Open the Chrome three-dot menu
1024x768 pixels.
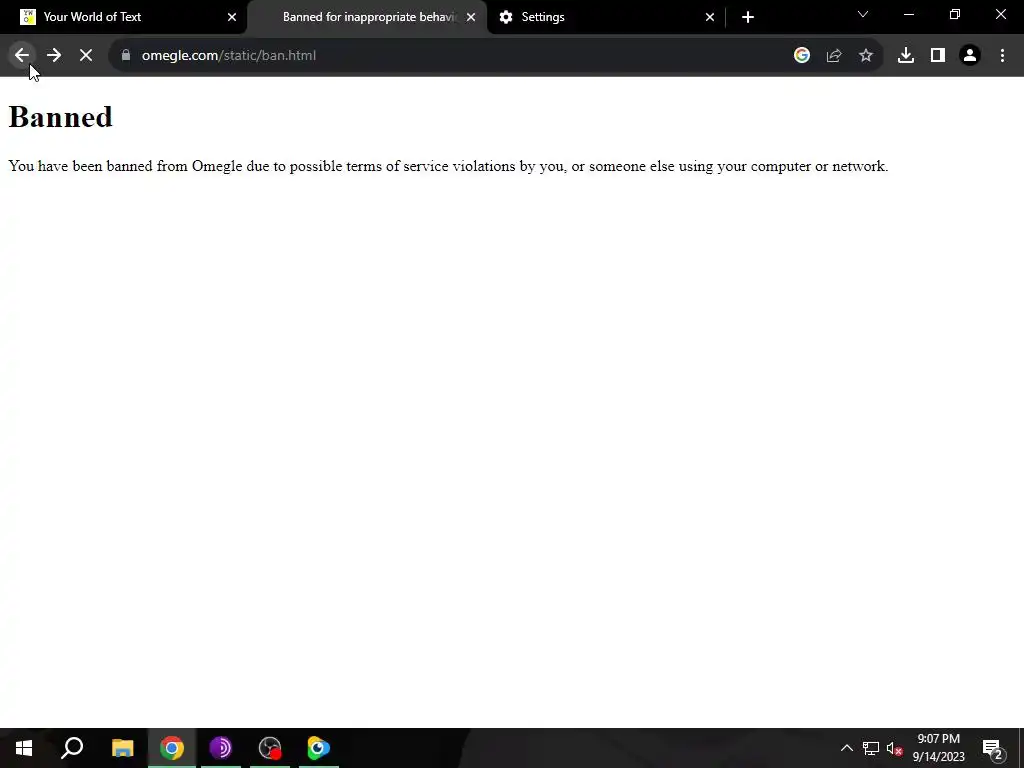tap(1002, 56)
